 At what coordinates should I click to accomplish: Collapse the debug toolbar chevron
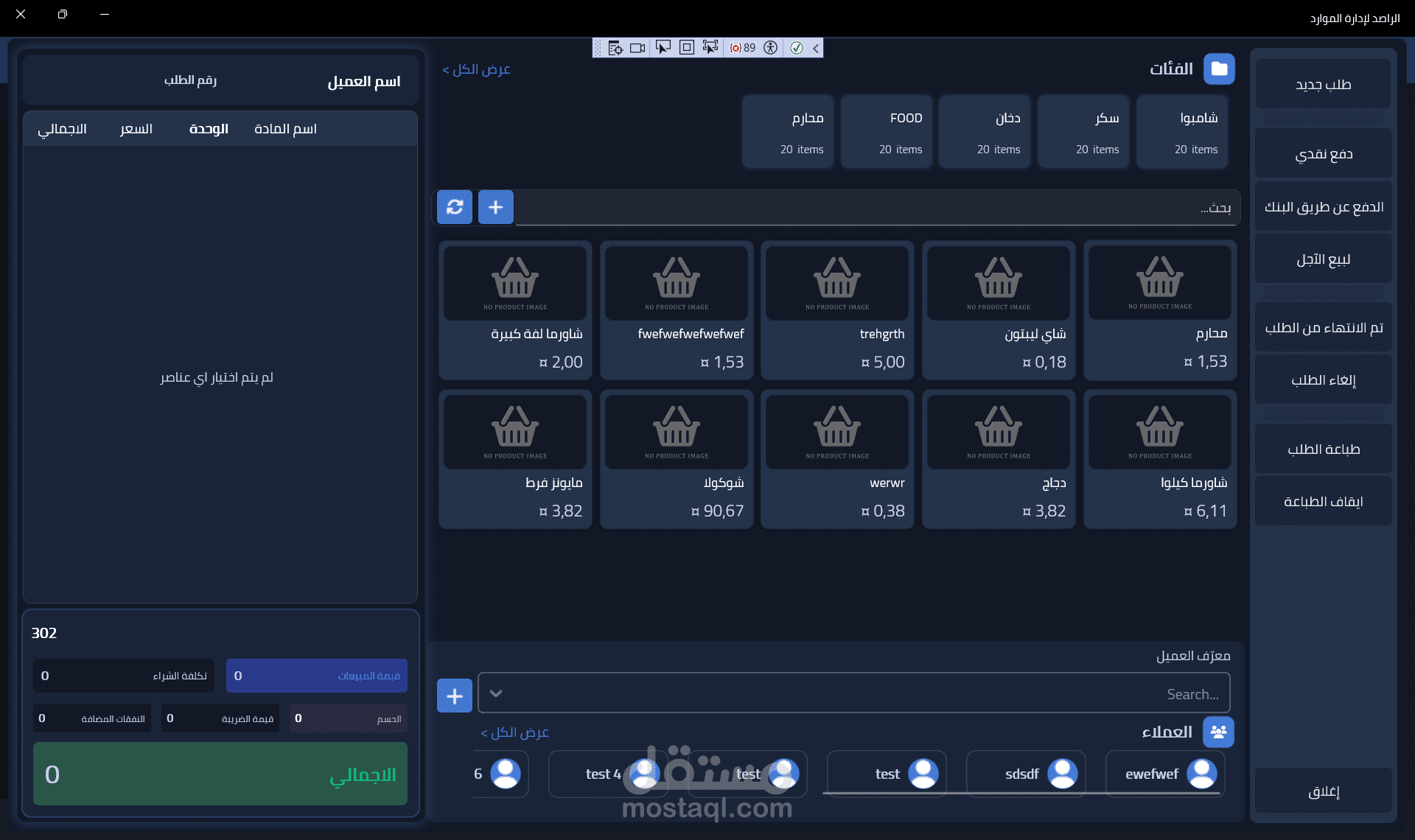[x=816, y=48]
